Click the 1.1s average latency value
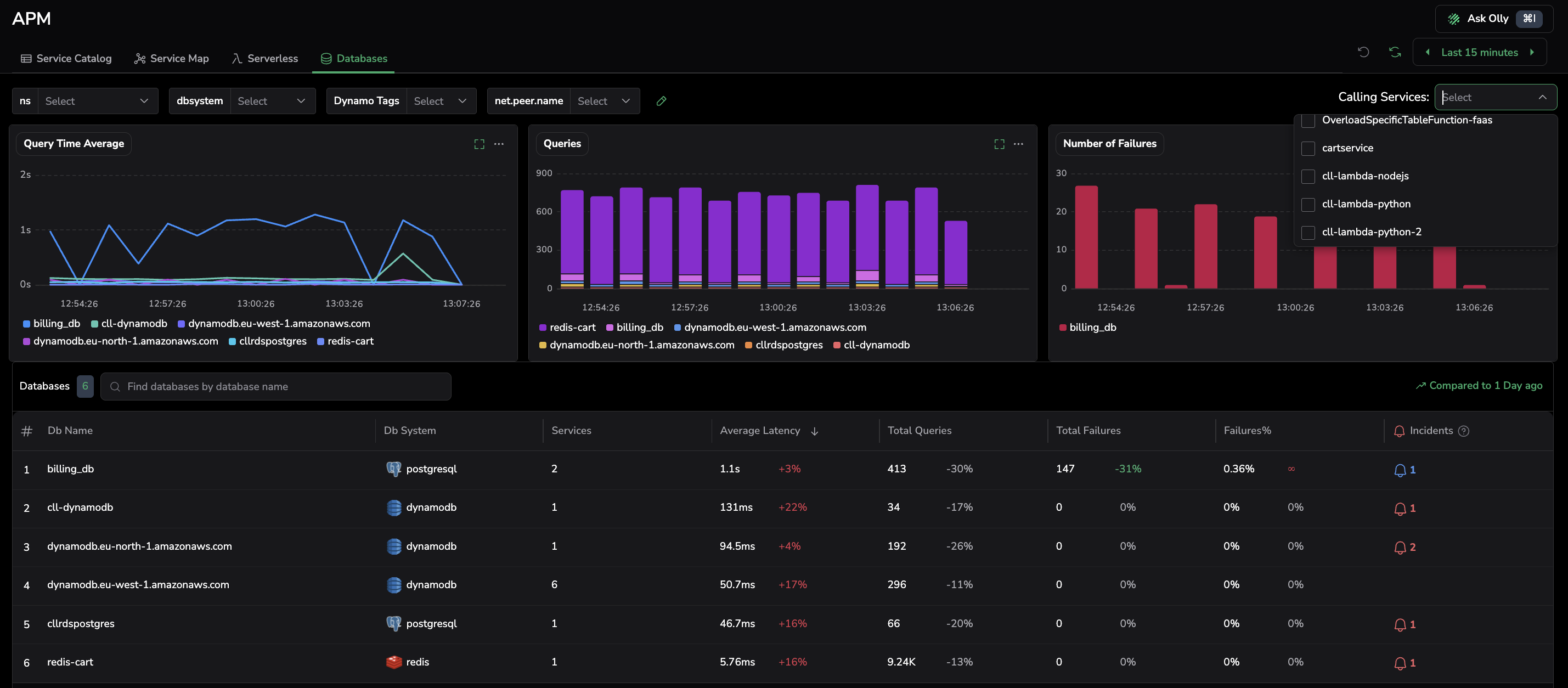 click(x=729, y=469)
